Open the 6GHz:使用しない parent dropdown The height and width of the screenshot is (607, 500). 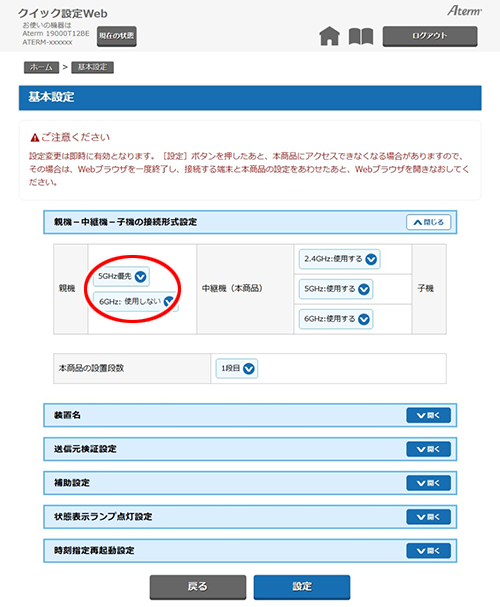coord(135,302)
